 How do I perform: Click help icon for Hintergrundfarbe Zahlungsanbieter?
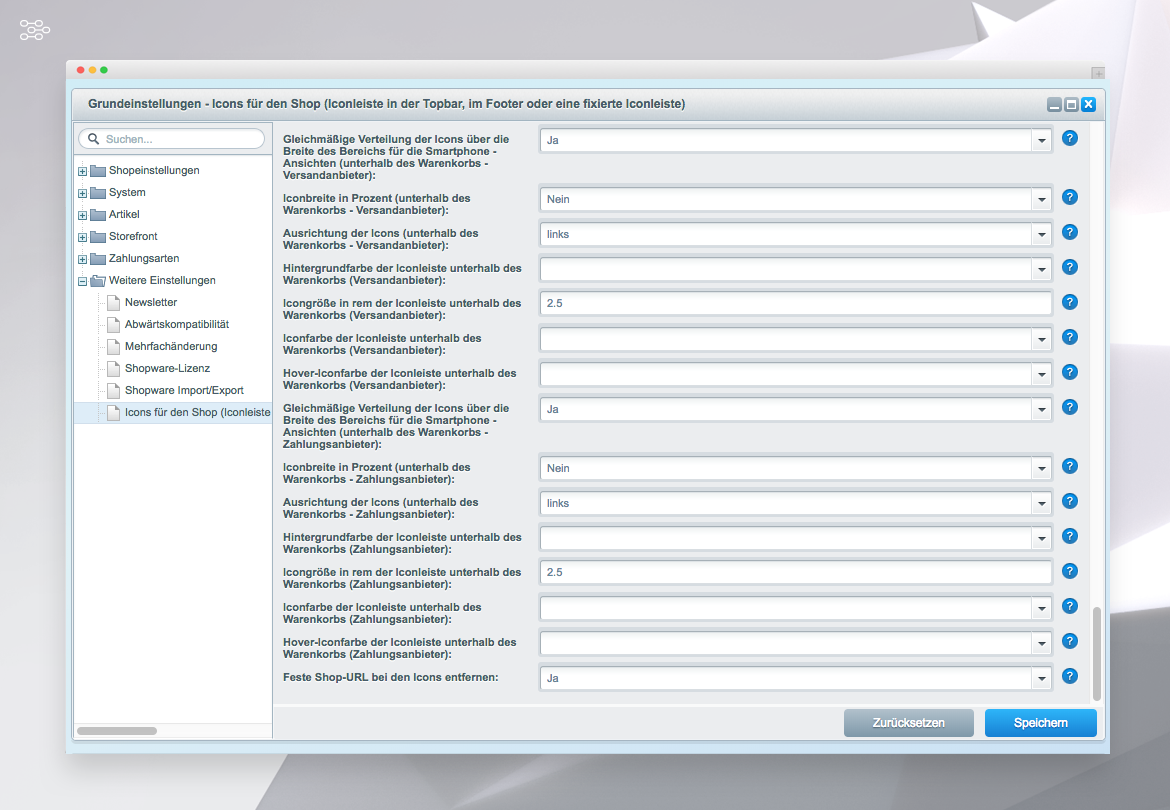pos(1069,536)
